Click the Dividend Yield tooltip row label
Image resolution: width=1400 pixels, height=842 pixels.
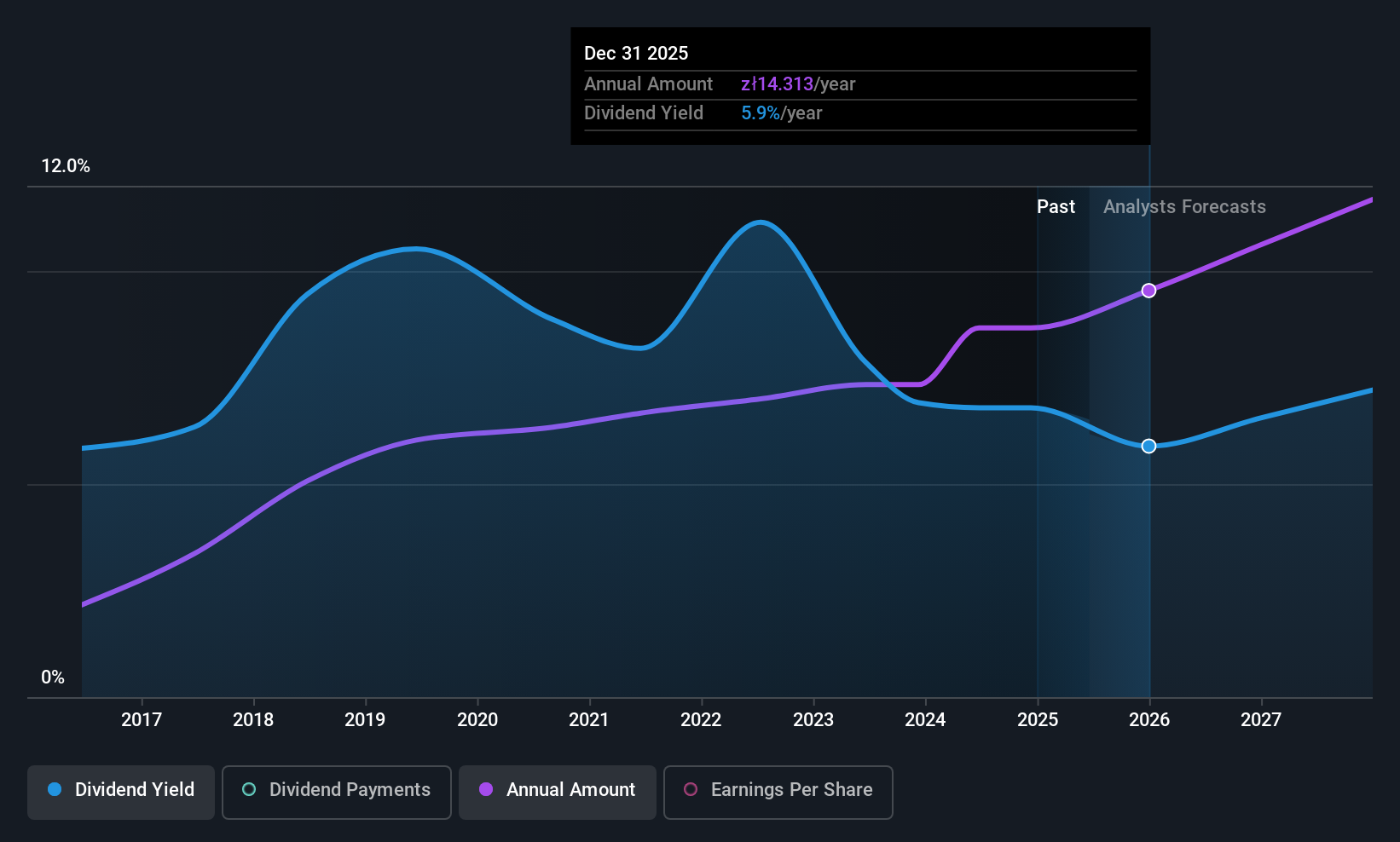(x=644, y=112)
